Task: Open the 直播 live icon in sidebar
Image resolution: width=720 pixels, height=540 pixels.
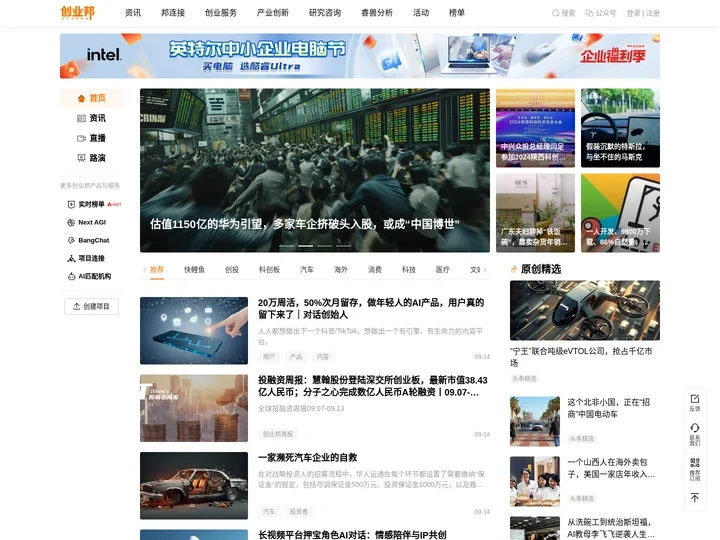Action: click(x=81, y=138)
